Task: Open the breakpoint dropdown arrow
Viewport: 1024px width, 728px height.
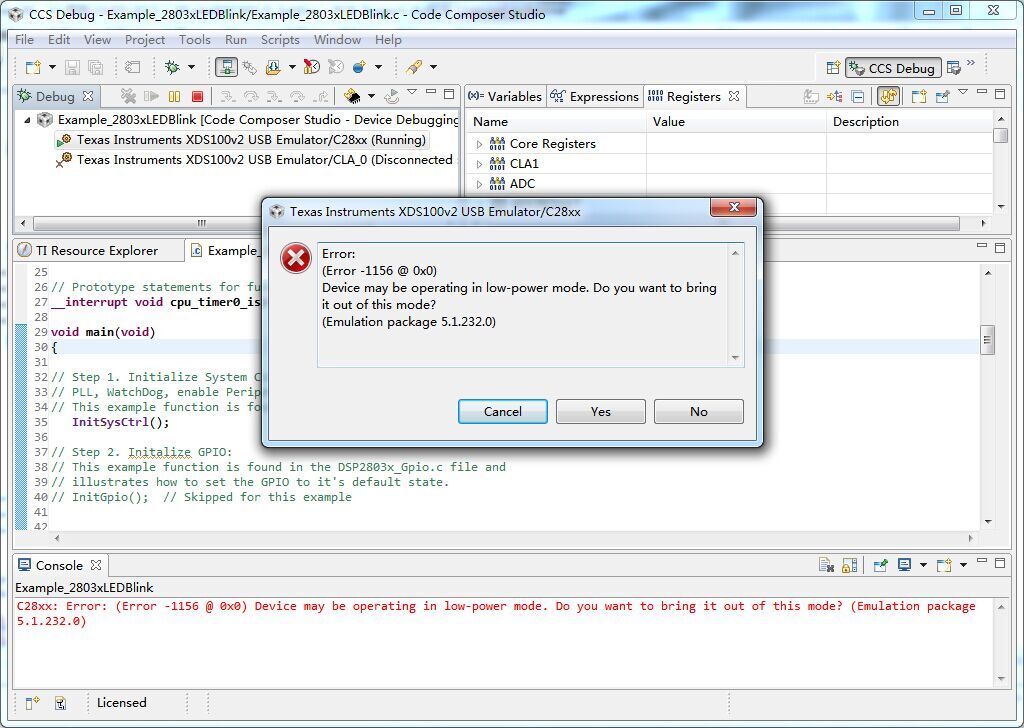Action: 378,67
